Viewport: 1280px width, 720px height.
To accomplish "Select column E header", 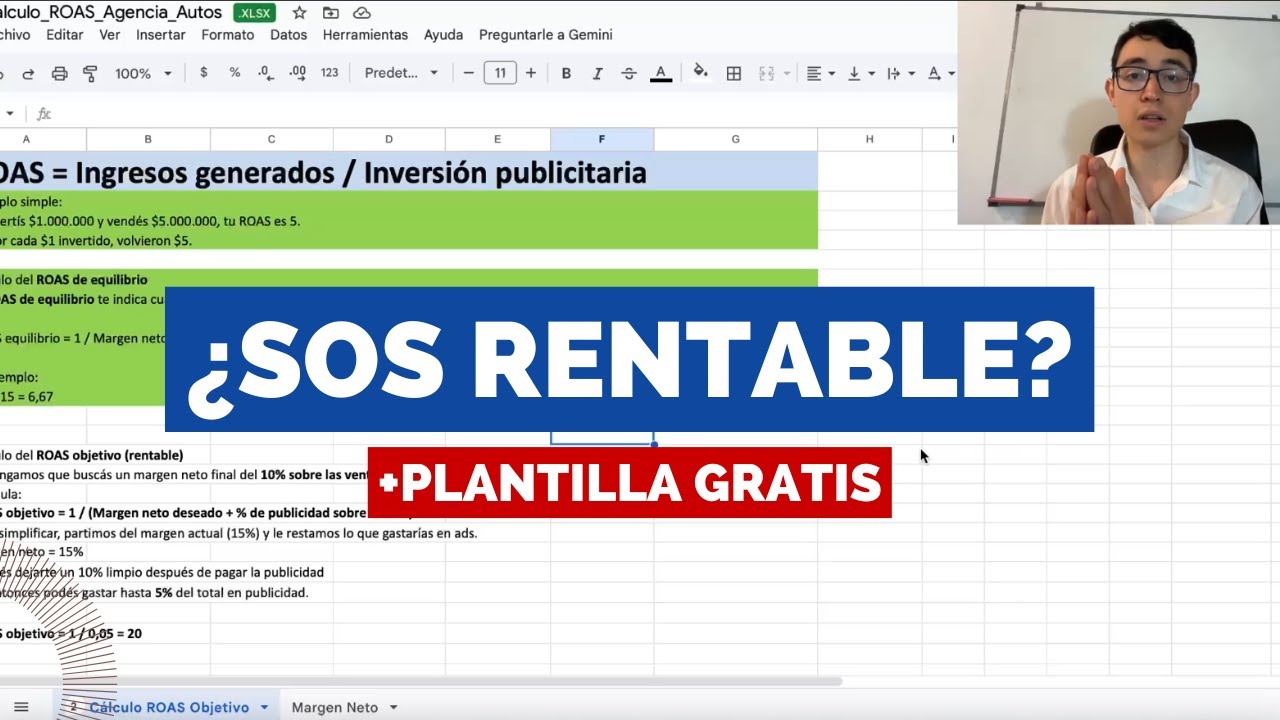I will pos(497,139).
